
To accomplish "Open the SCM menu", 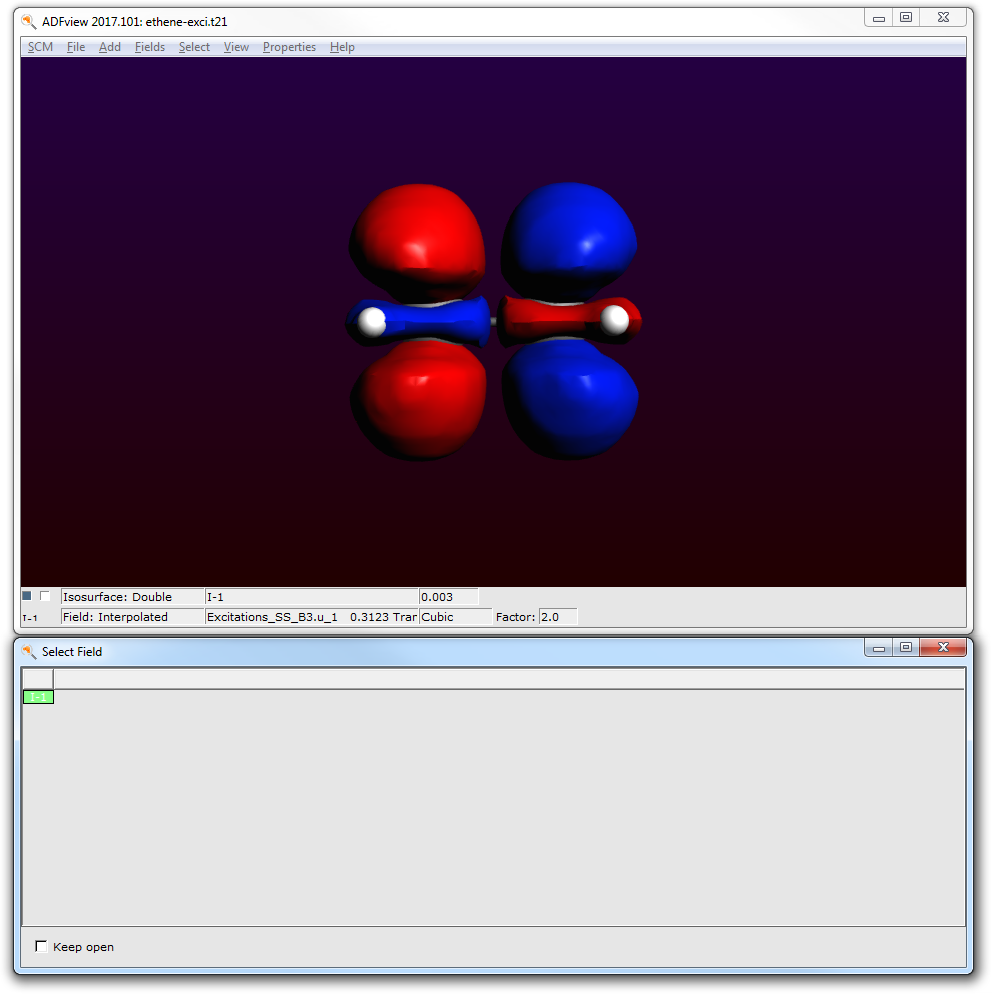I will pyautogui.click(x=40, y=47).
